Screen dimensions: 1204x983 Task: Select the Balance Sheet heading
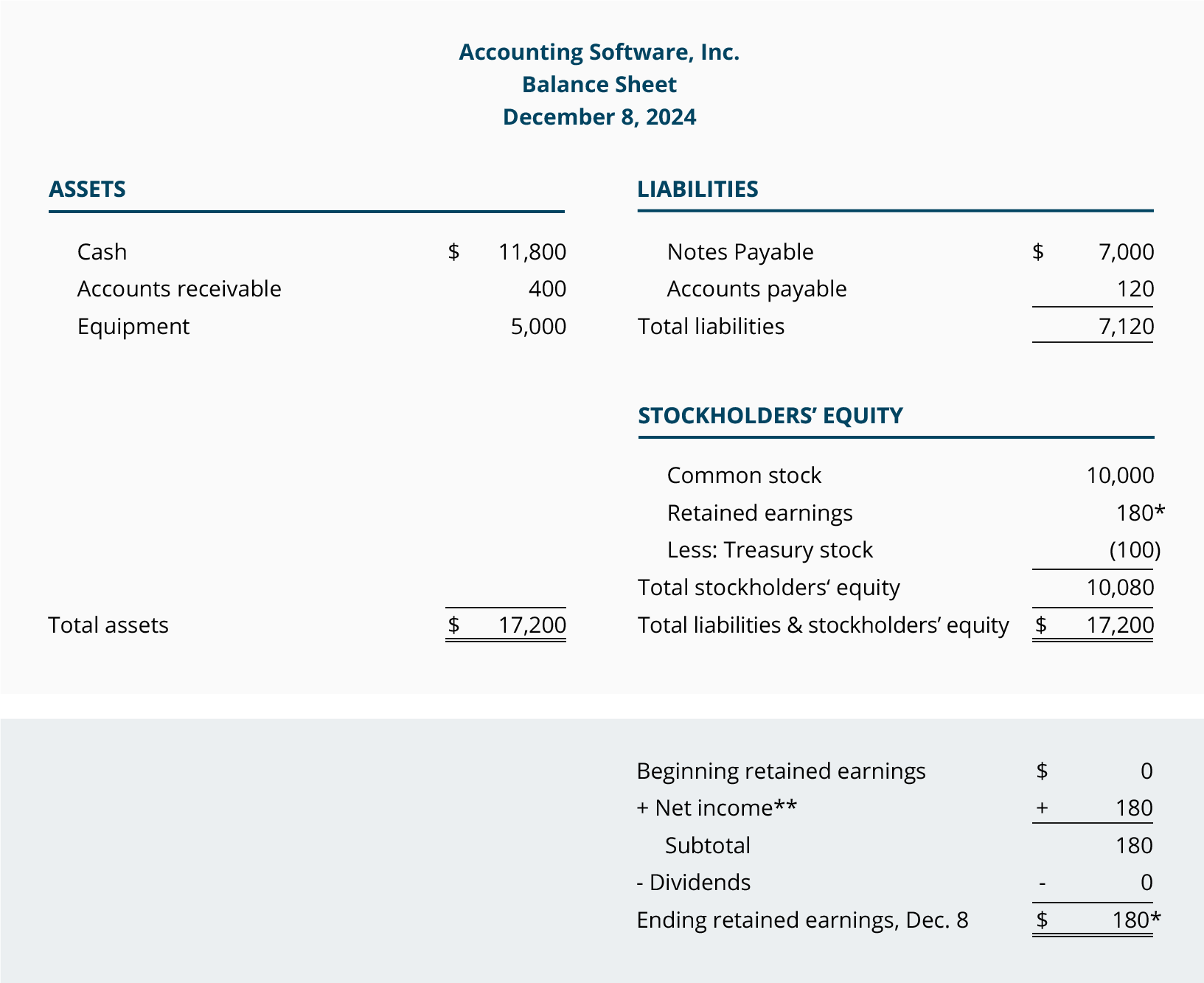[x=599, y=85]
